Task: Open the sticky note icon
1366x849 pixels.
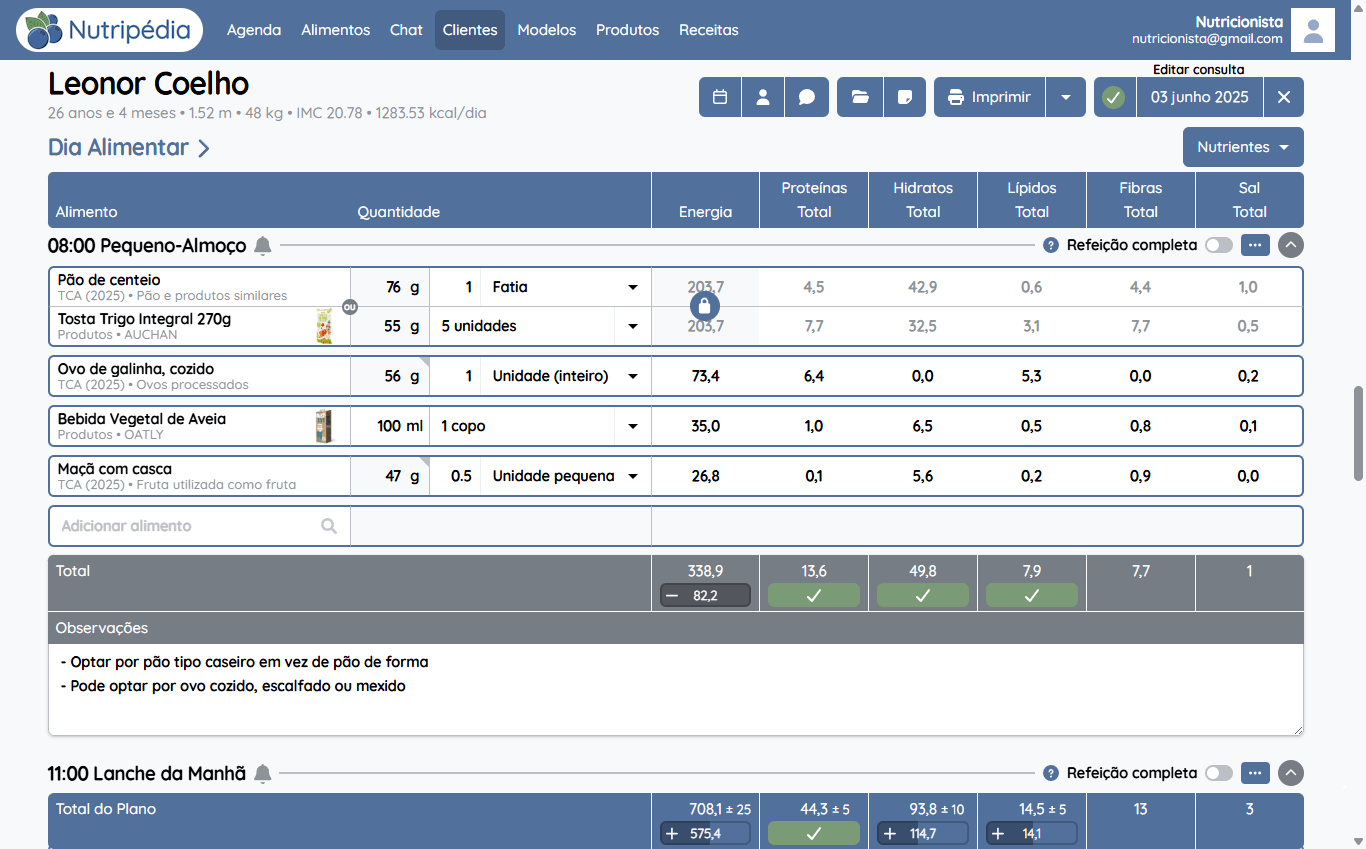Action: (904, 97)
